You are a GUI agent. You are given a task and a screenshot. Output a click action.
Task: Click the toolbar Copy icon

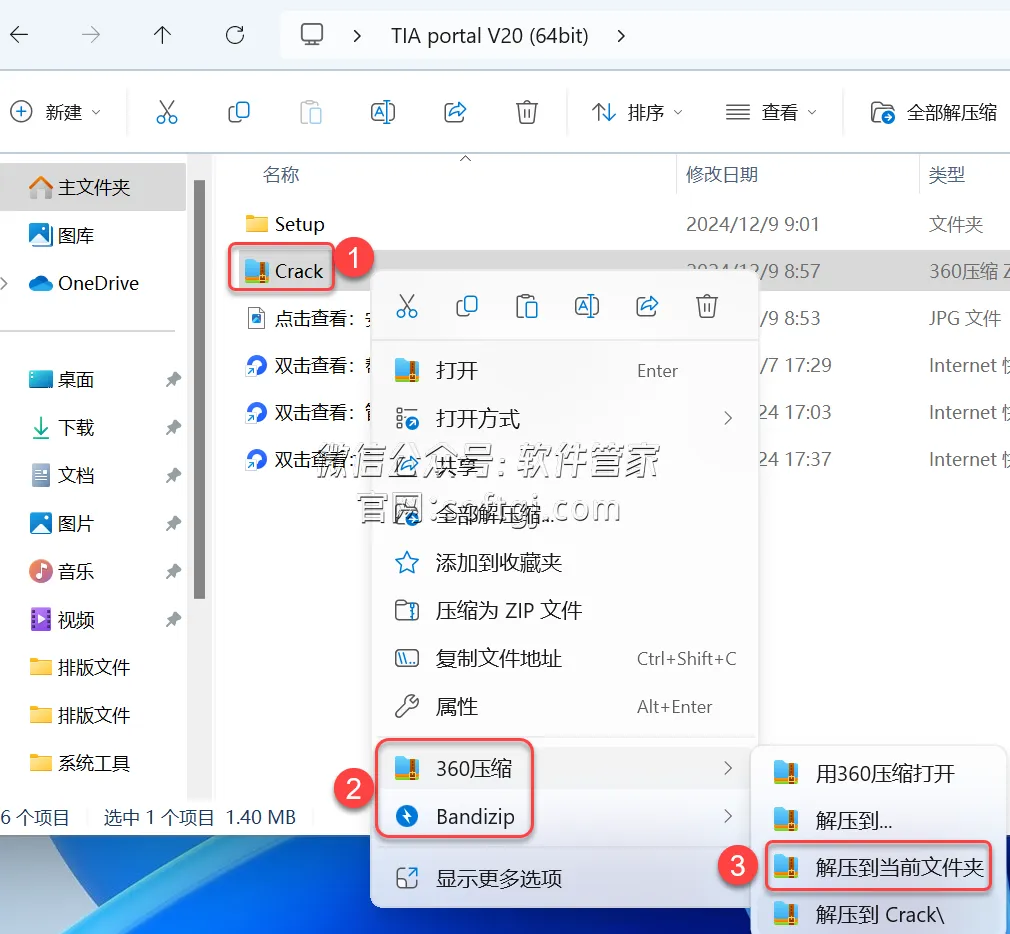(239, 112)
